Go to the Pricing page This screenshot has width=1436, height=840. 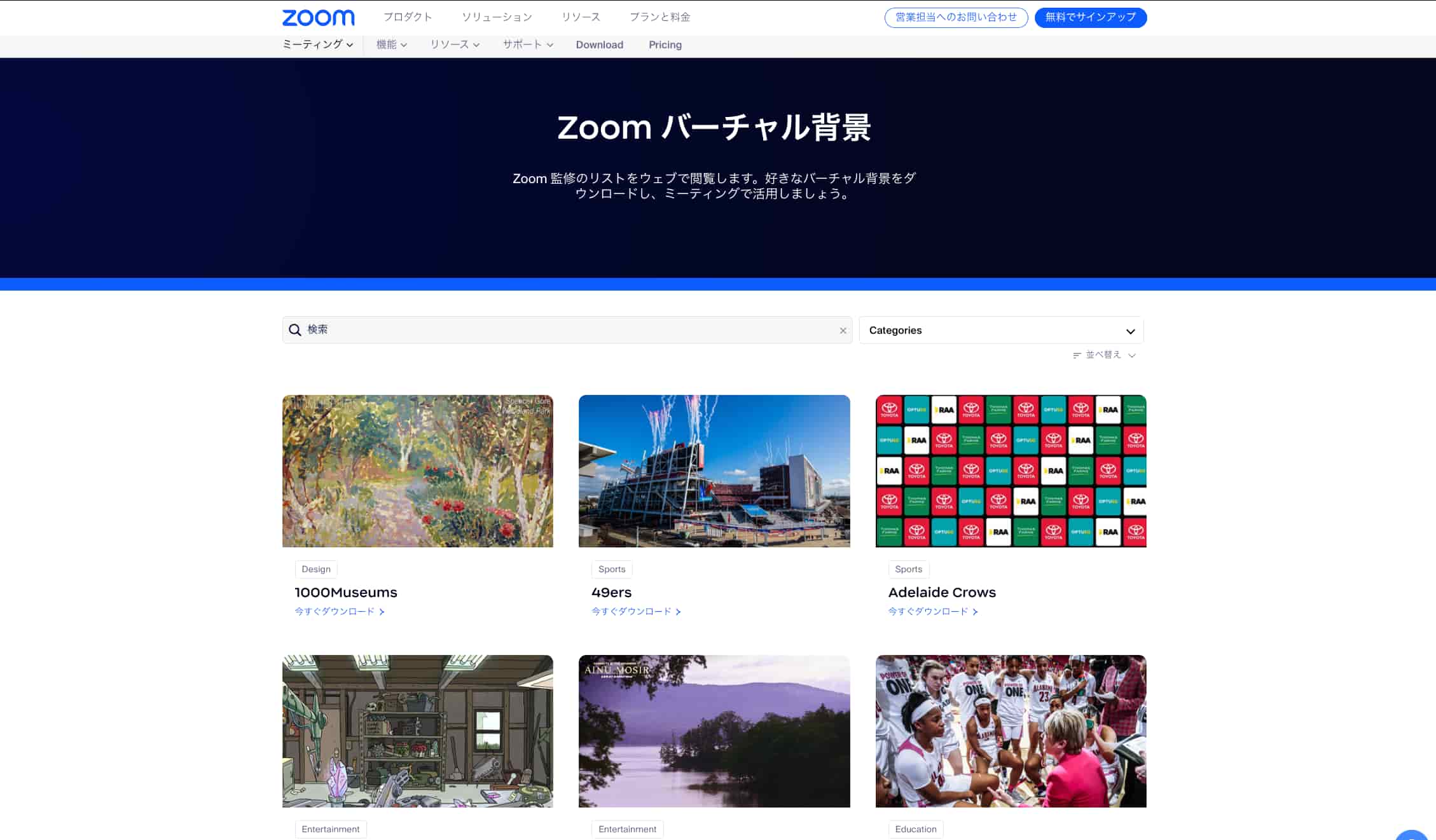[x=665, y=45]
